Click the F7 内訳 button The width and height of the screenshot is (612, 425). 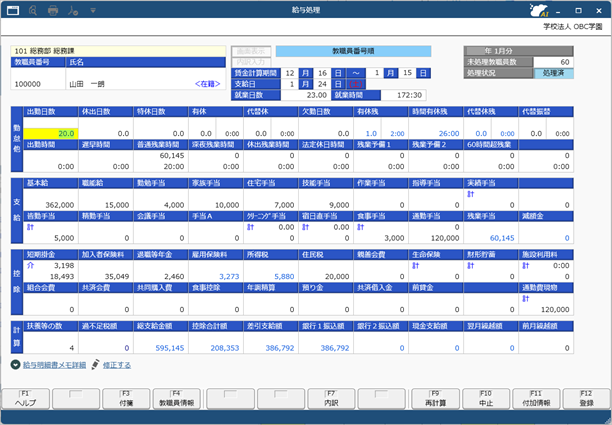(x=331, y=398)
